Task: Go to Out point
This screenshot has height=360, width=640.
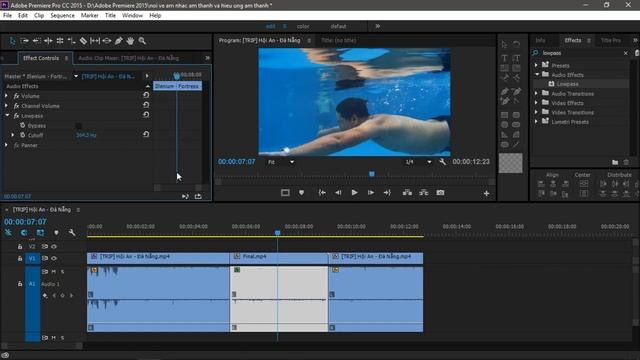Action: tap(387, 193)
